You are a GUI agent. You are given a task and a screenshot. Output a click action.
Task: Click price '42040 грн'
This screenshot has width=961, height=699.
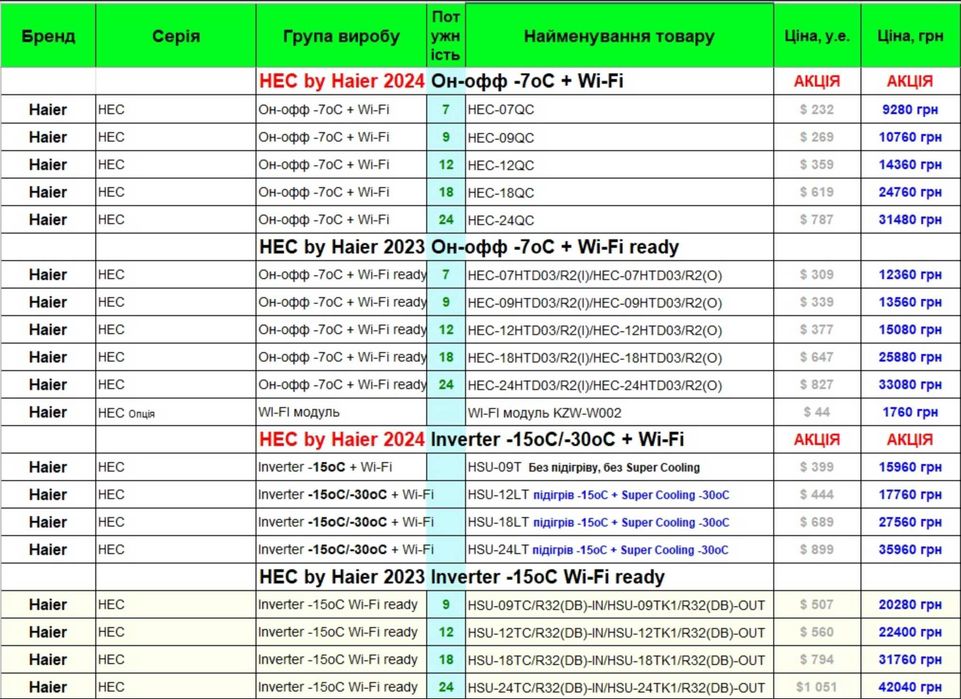point(910,687)
